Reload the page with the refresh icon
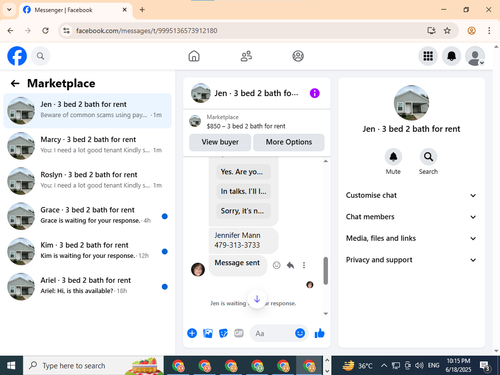Viewport: 500px width, 375px height. 45,31
